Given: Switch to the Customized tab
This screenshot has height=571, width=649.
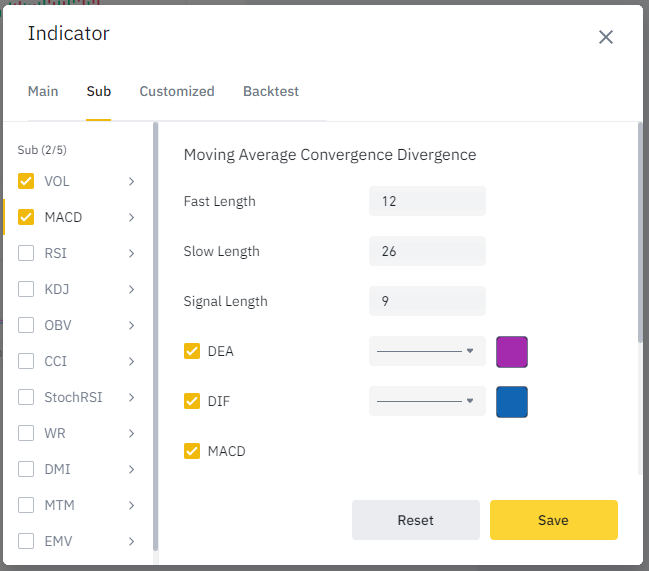Looking at the screenshot, I should click(x=177, y=91).
